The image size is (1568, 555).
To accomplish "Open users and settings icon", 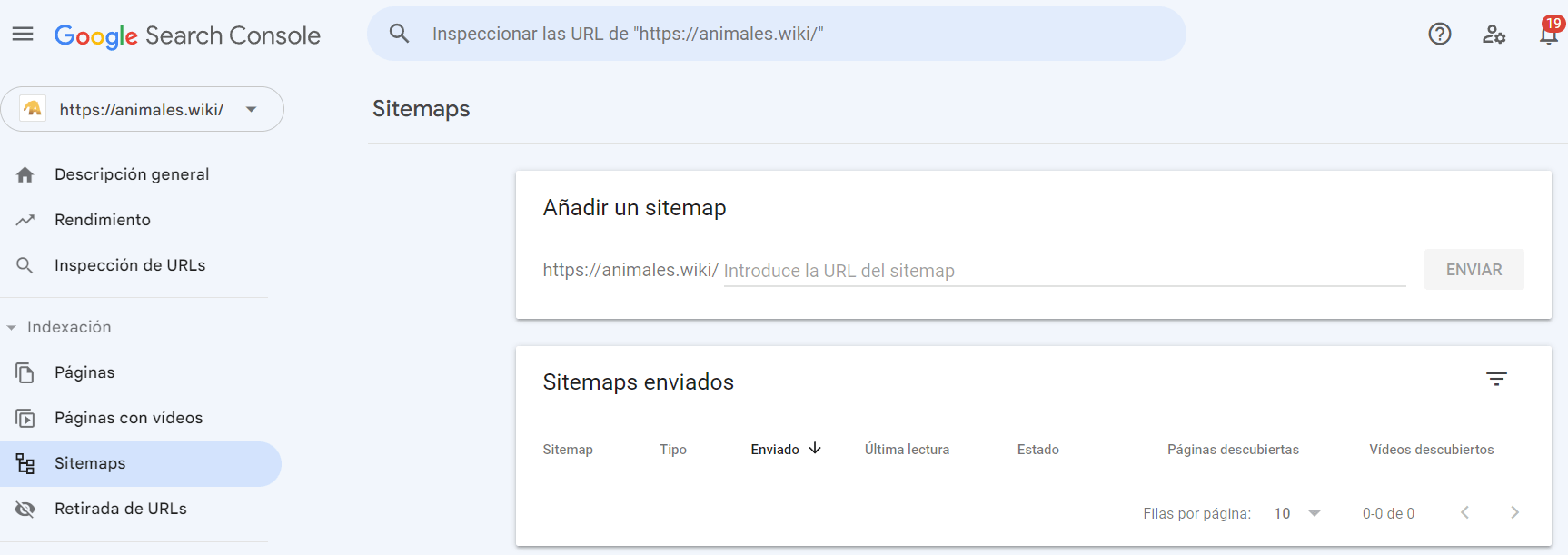I will [1494, 35].
